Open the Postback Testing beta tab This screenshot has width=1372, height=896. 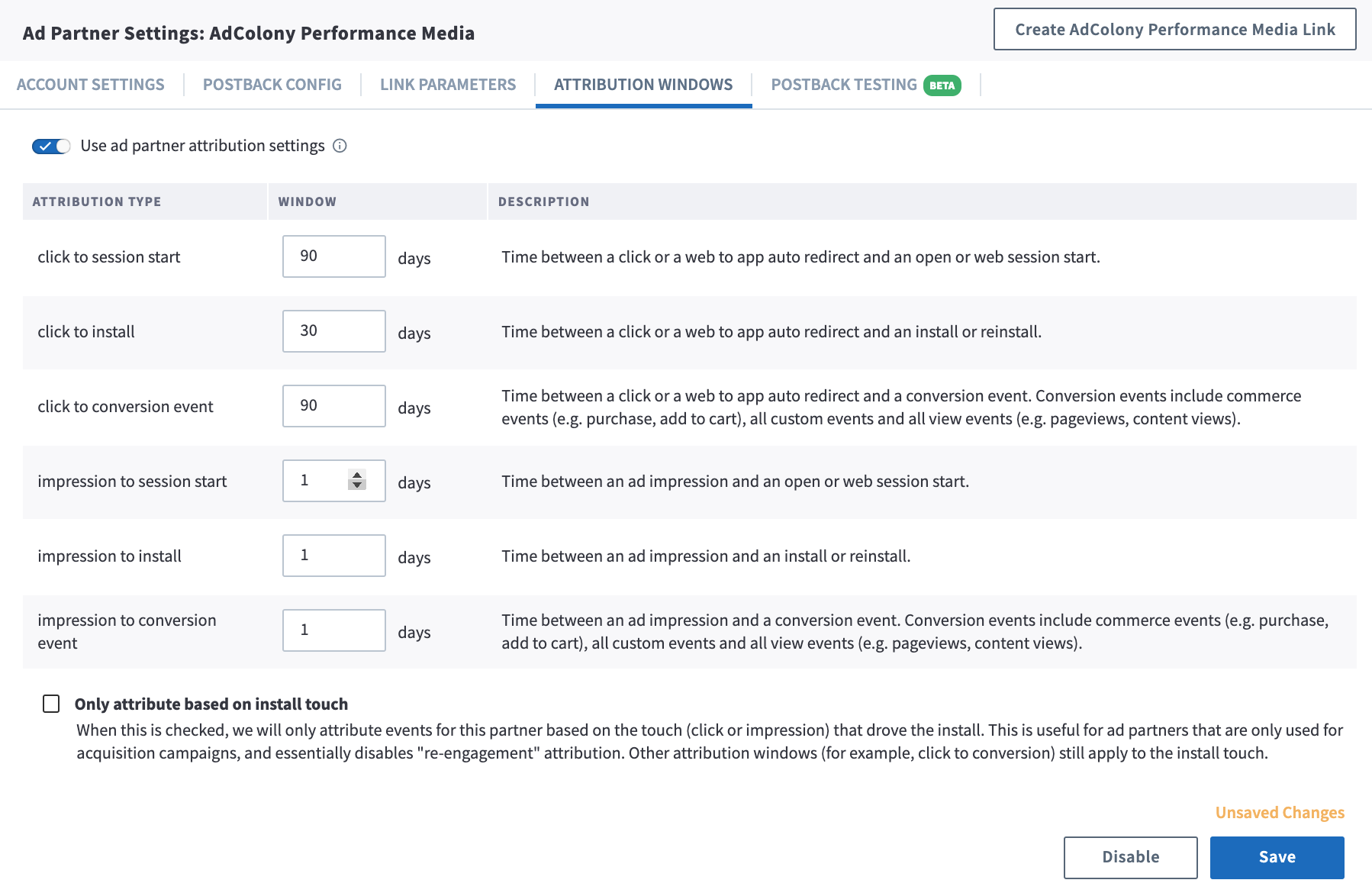pyautogui.click(x=866, y=85)
